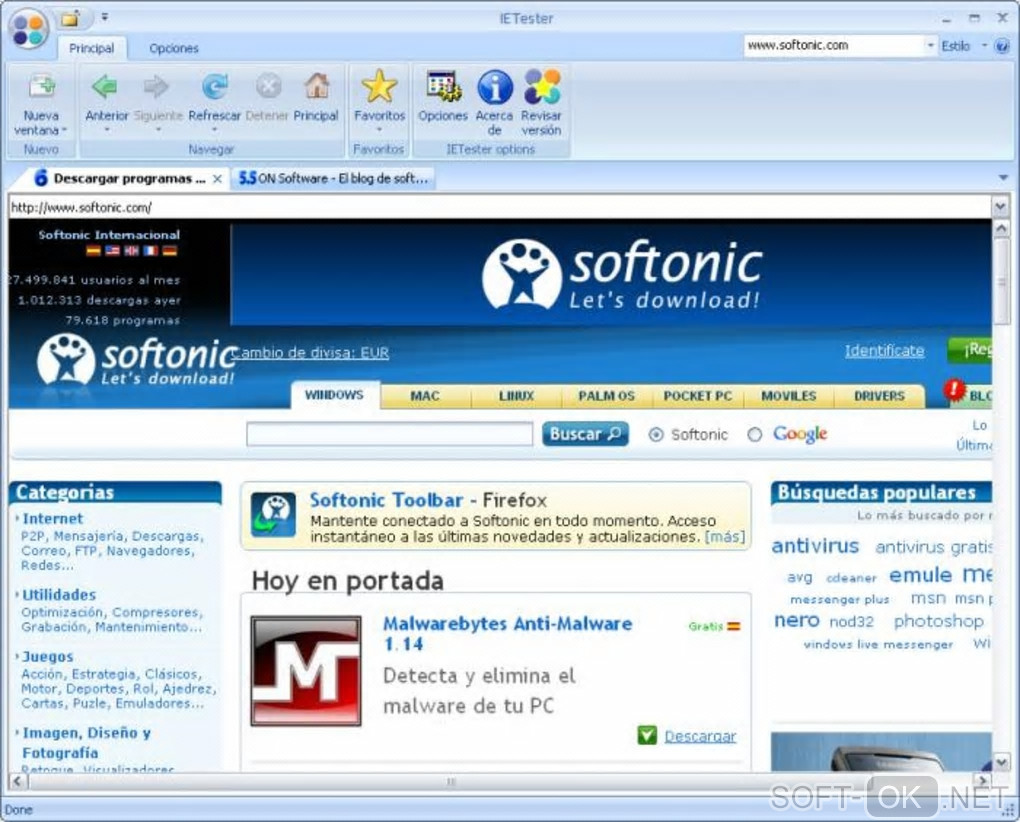Screen dimensions: 1020x822
Task: Select the Descargar programas browser tab
Action: 120,178
